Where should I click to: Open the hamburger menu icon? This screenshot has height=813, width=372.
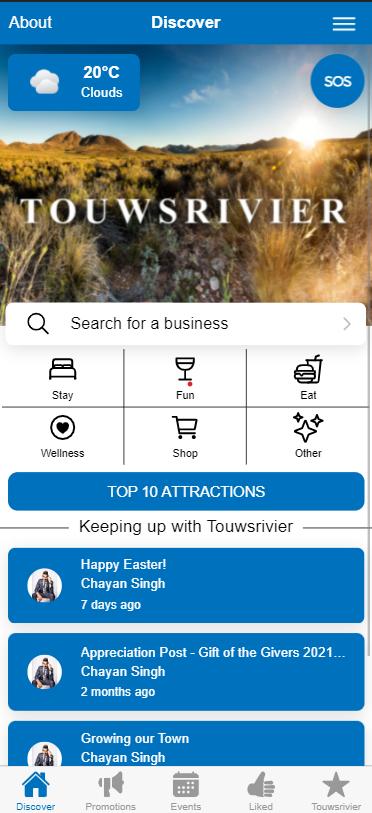(x=344, y=23)
